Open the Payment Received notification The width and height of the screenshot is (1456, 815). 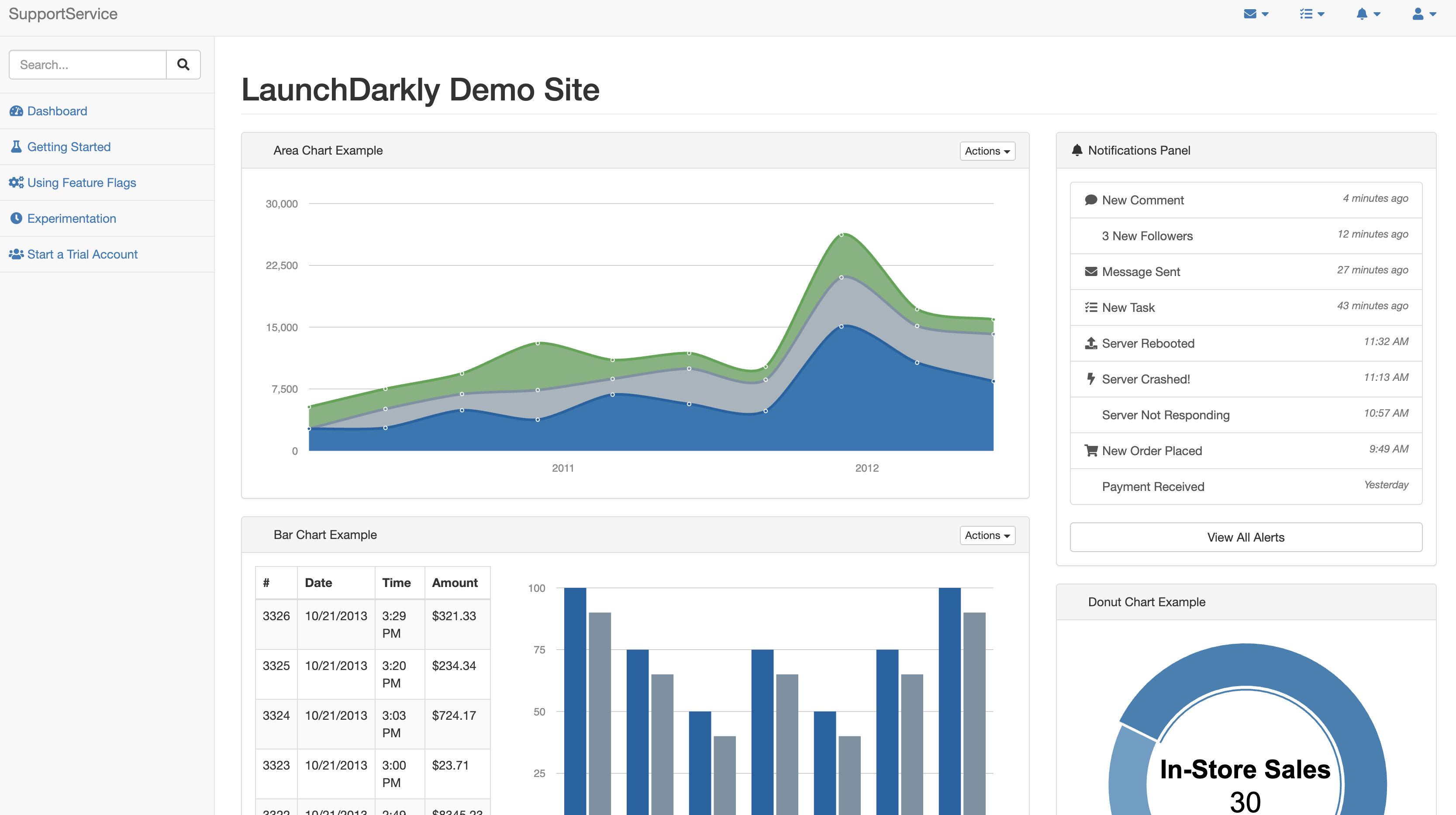point(1246,487)
